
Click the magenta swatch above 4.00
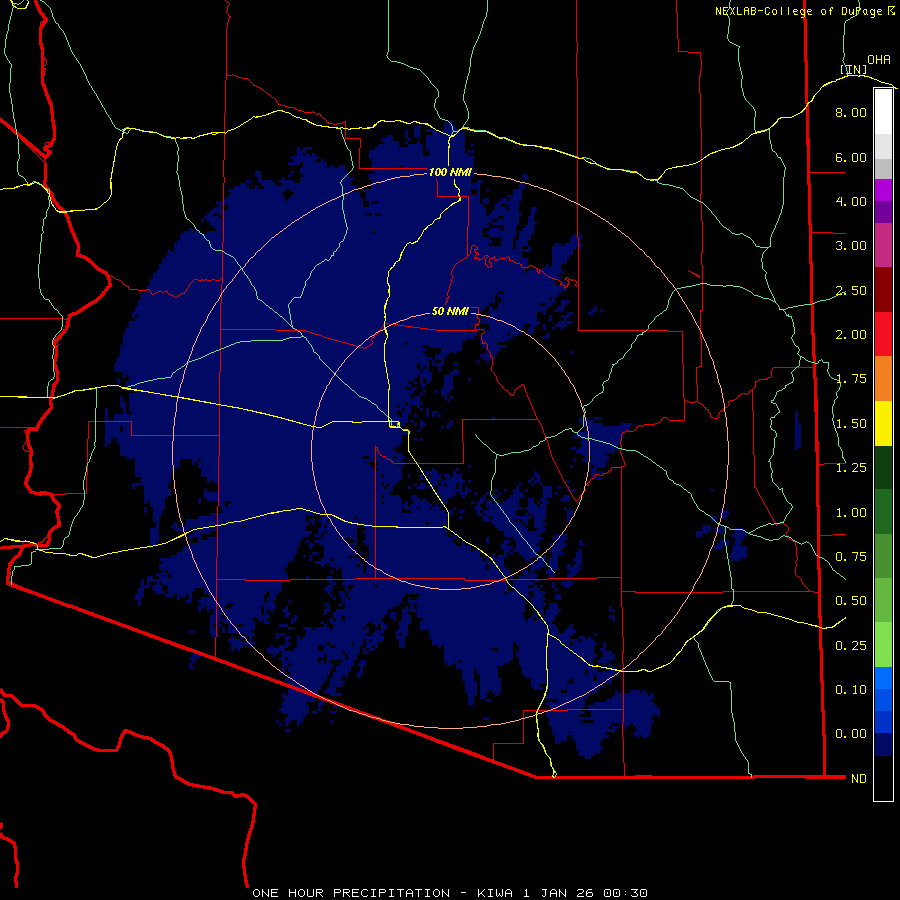click(883, 190)
